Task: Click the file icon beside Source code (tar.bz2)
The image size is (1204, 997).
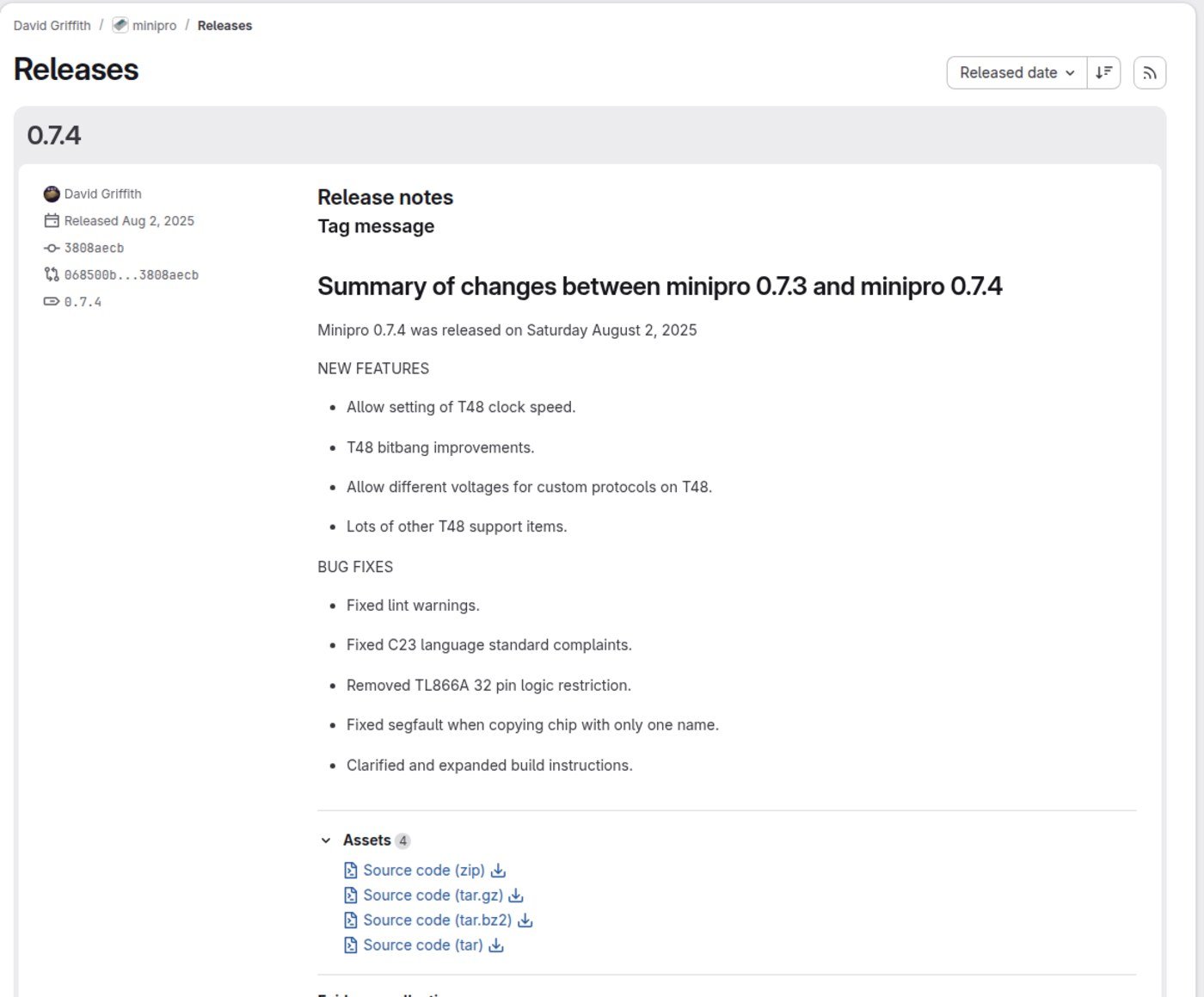Action: [351, 920]
